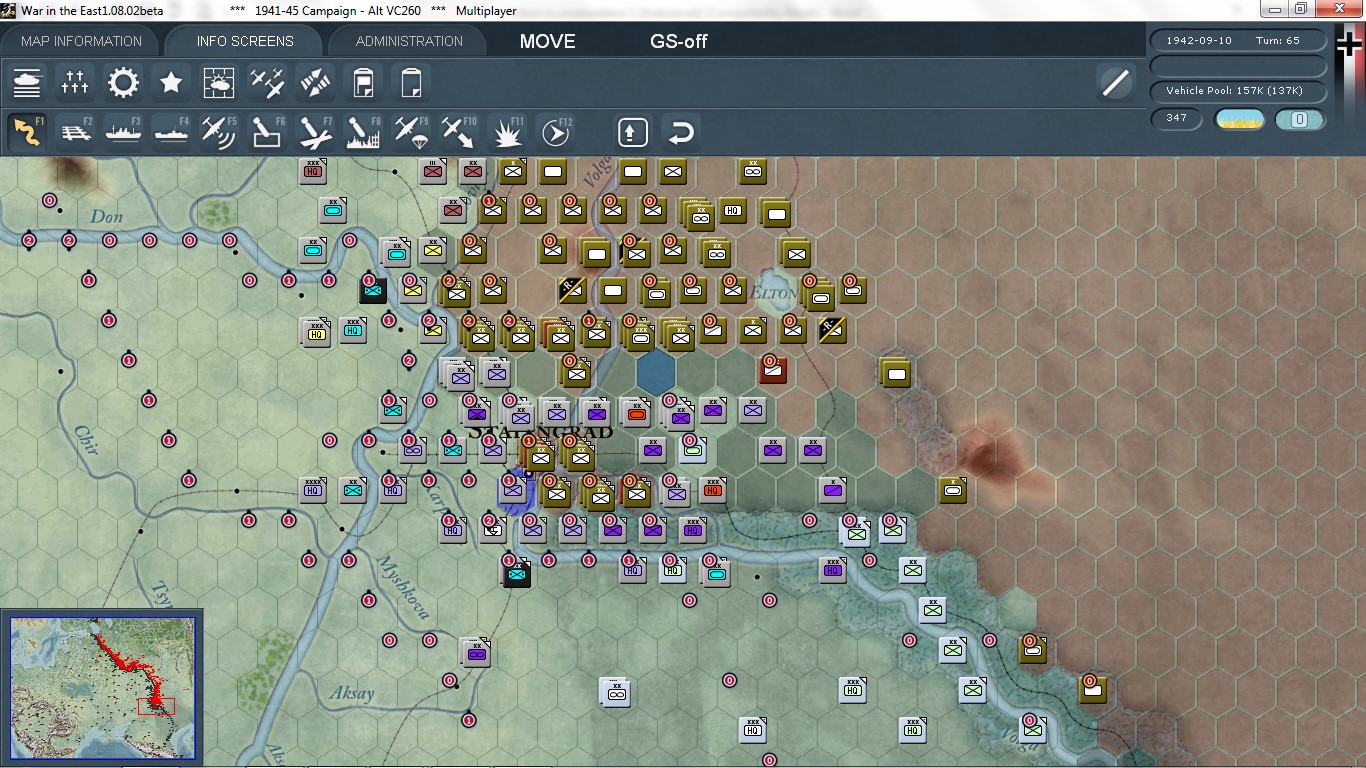
Task: Open the MAP INFORMATION tab
Action: [x=81, y=41]
